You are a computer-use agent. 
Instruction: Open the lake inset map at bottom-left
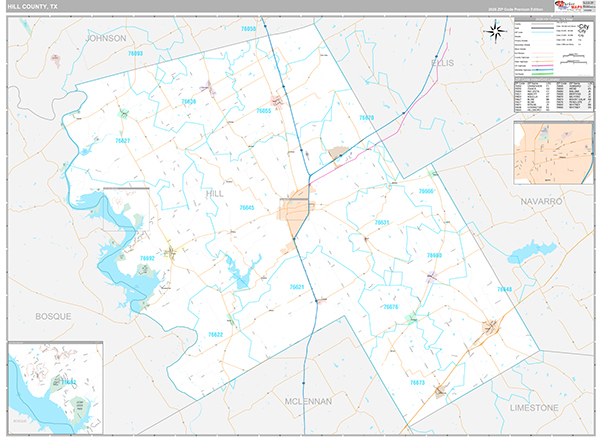(55, 383)
